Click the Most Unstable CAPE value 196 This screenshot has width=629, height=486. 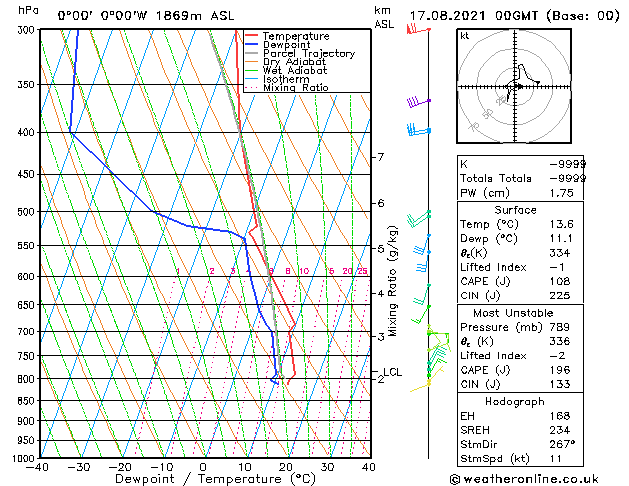coord(560,370)
